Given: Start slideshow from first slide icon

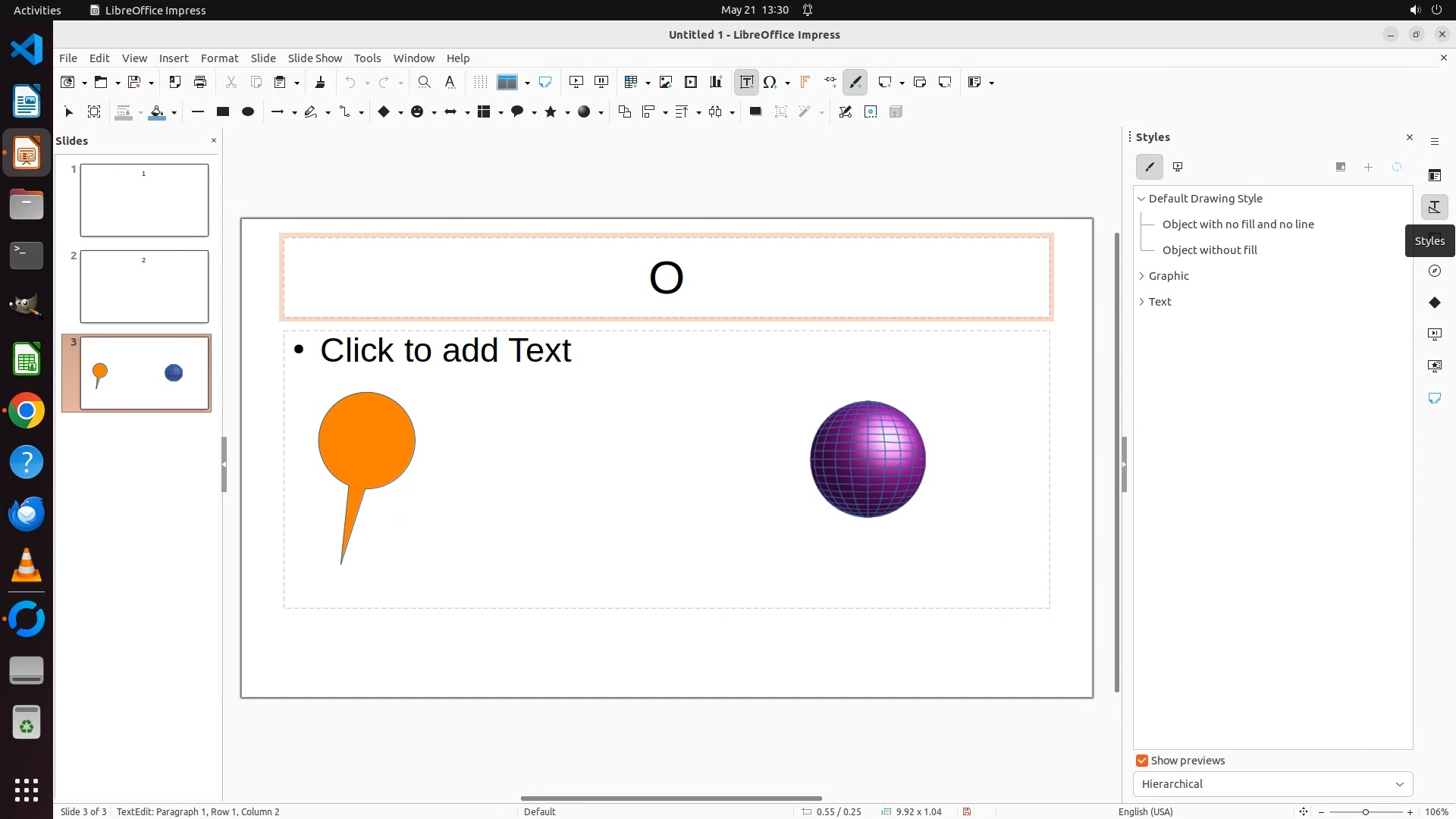Looking at the screenshot, I should (x=576, y=83).
